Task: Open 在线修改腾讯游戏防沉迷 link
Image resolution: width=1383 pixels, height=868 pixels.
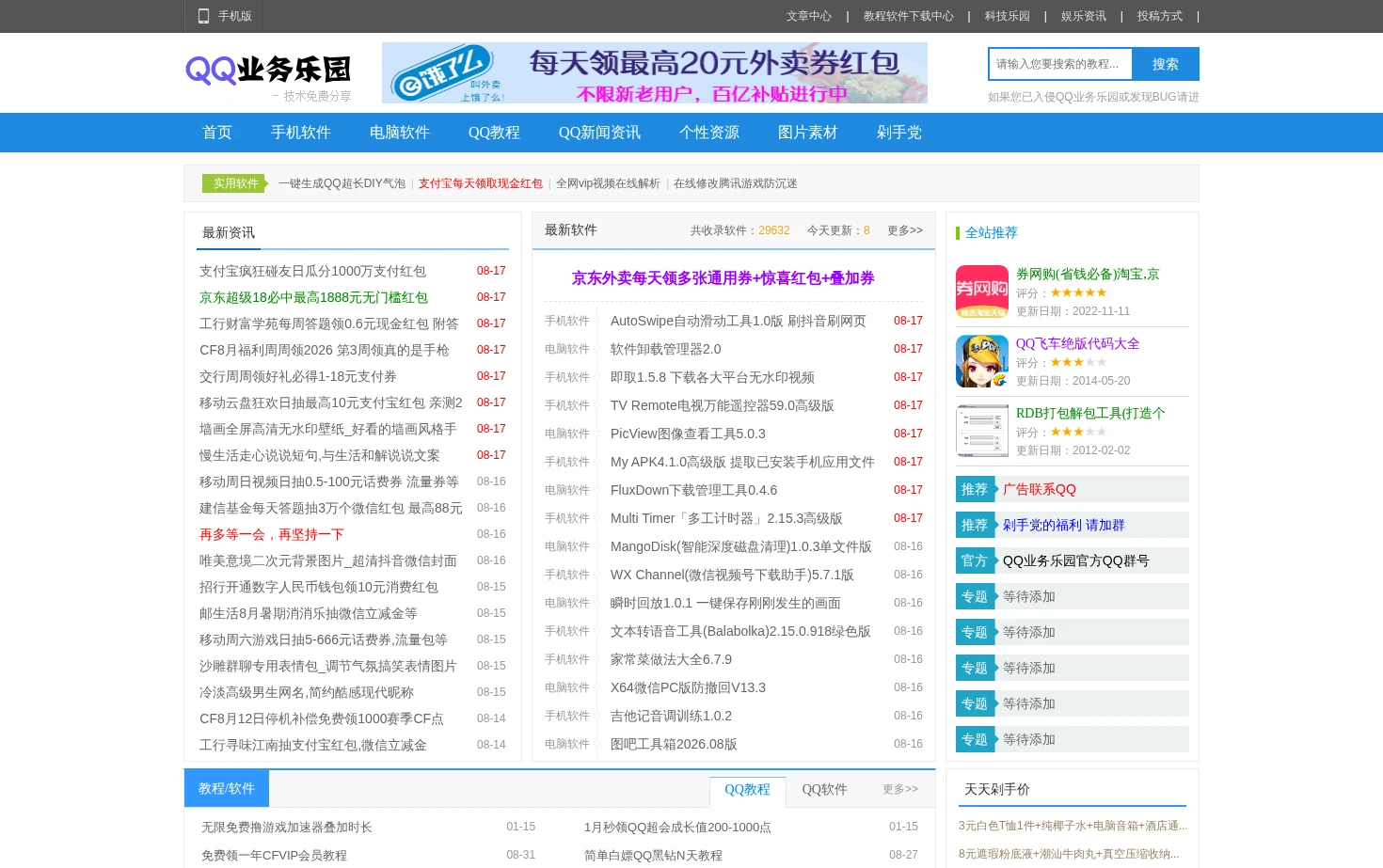Action: tap(736, 183)
